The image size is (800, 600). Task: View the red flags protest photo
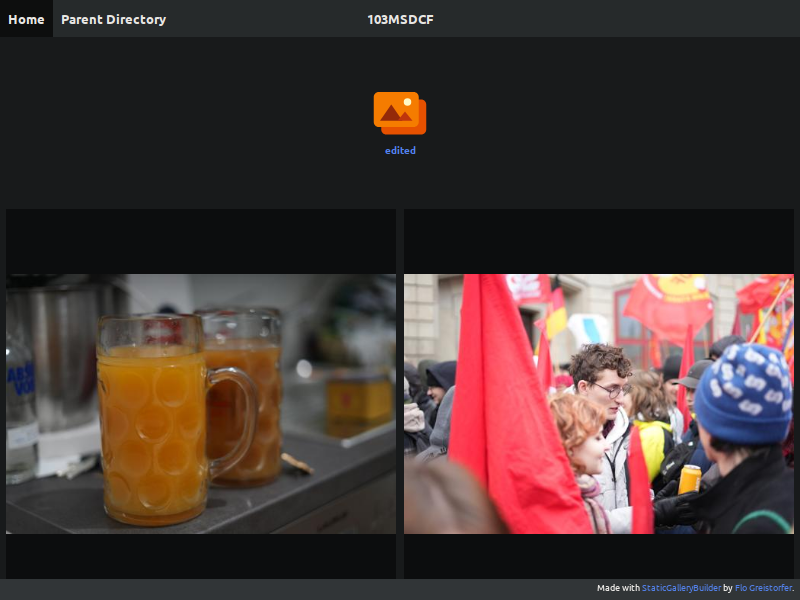pyautogui.click(x=600, y=403)
